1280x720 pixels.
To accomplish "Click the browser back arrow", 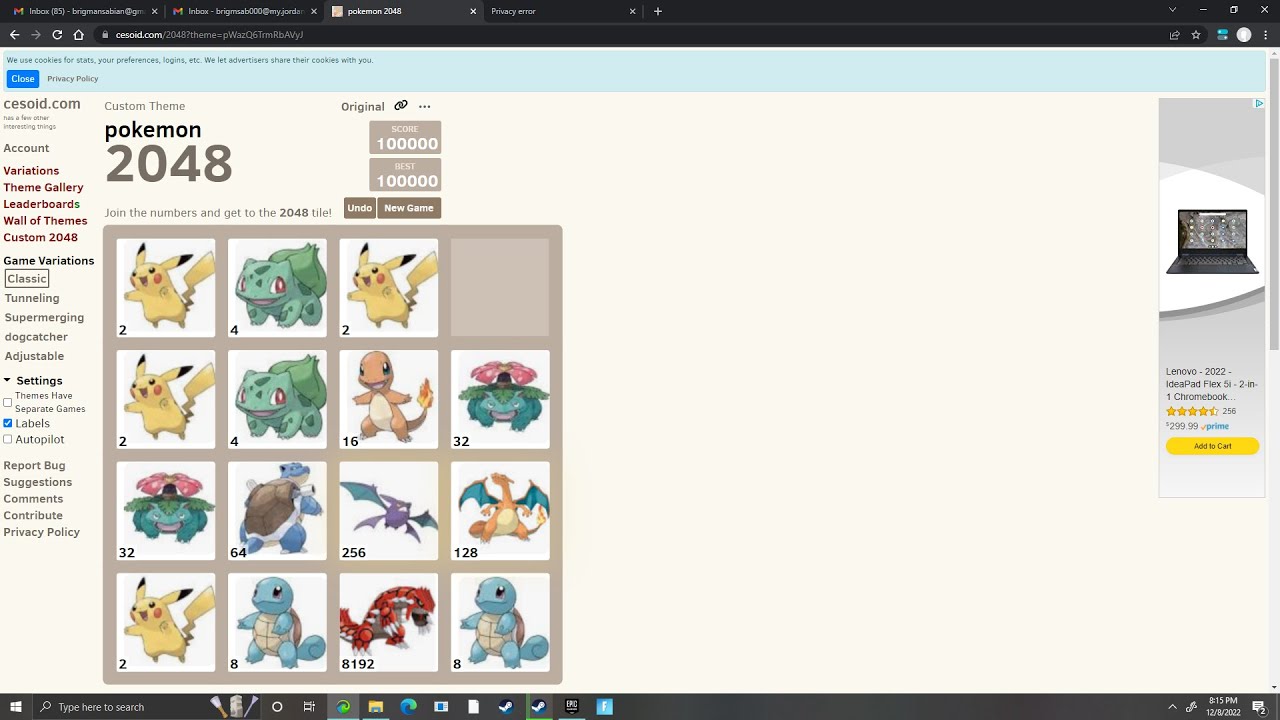I will click(14, 34).
